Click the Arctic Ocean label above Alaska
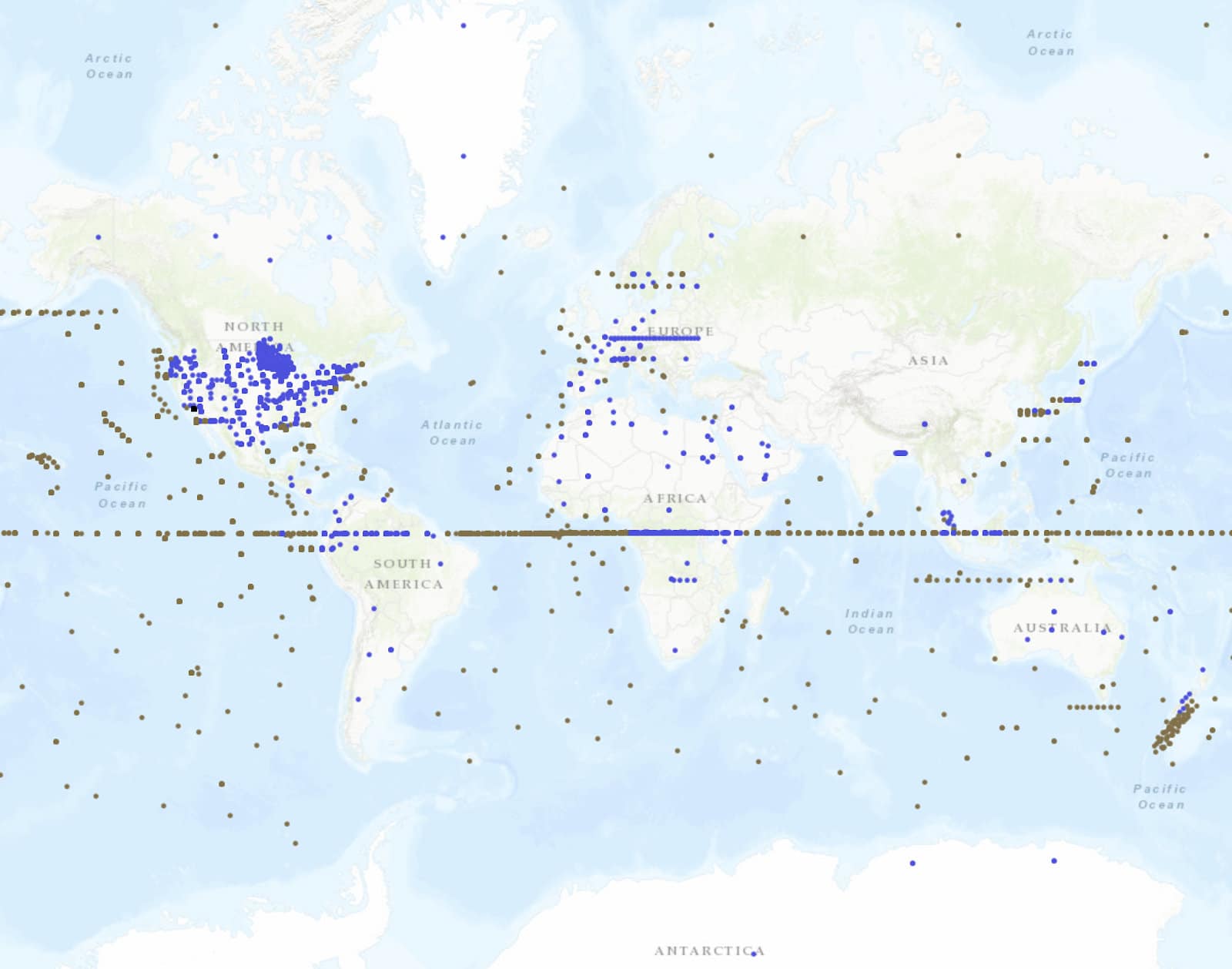Screen dimensions: 1232x969 pos(109,66)
